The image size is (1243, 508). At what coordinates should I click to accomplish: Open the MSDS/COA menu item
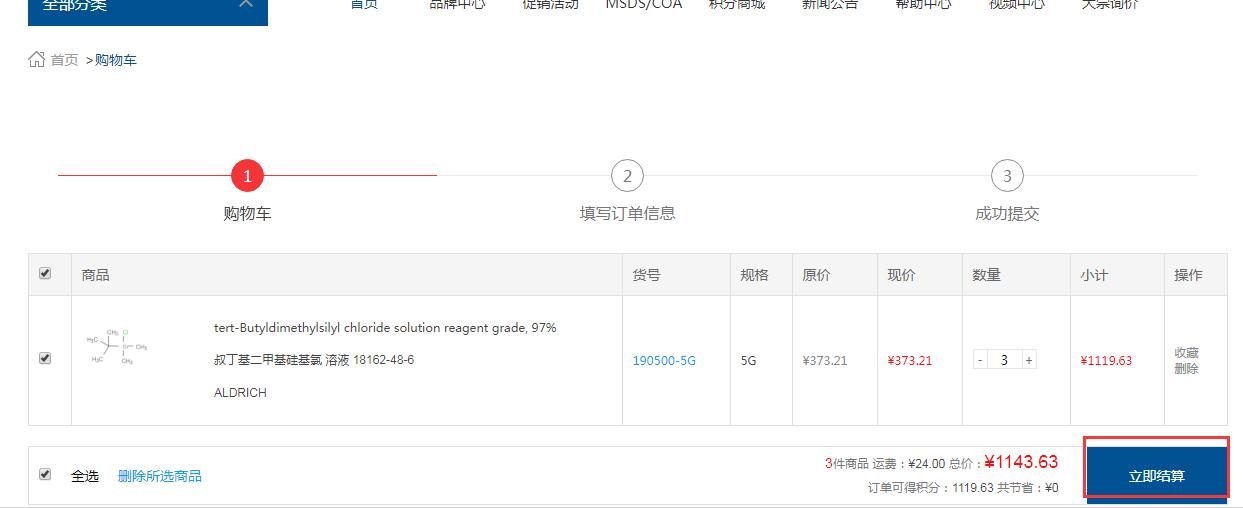point(643,5)
